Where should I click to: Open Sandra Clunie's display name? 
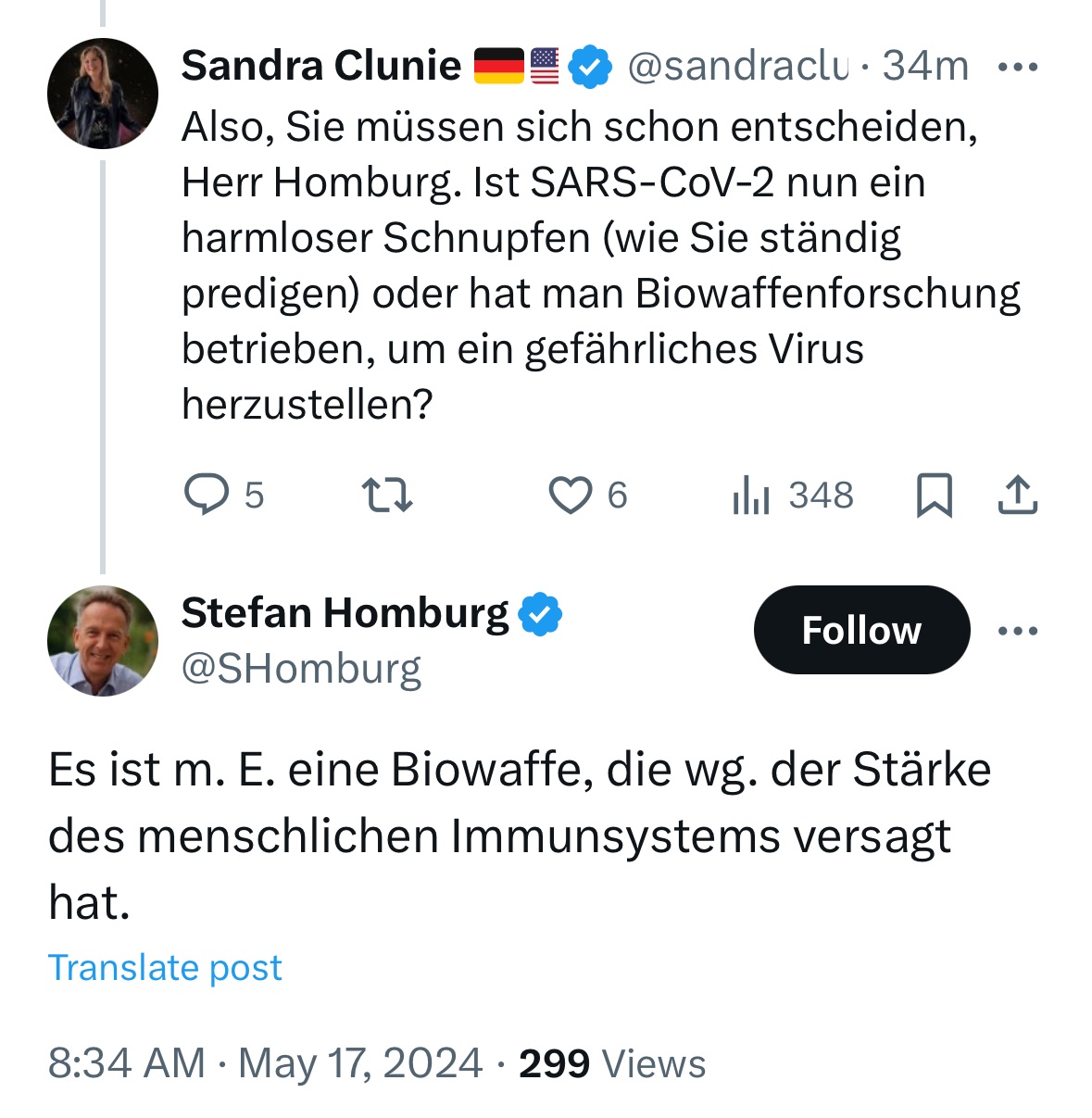click(x=320, y=66)
